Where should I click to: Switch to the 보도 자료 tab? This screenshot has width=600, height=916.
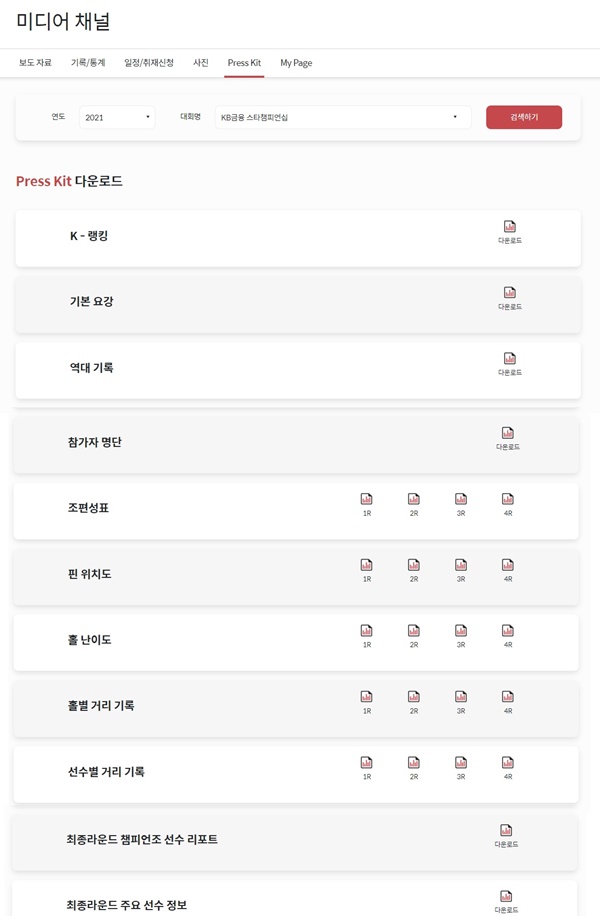point(35,63)
